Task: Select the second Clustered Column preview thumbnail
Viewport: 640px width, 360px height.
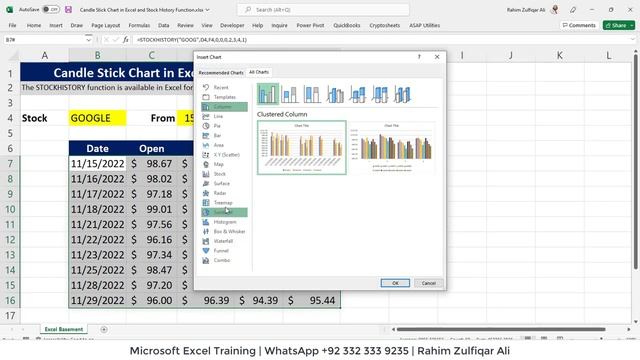Action: pyautogui.click(x=392, y=148)
